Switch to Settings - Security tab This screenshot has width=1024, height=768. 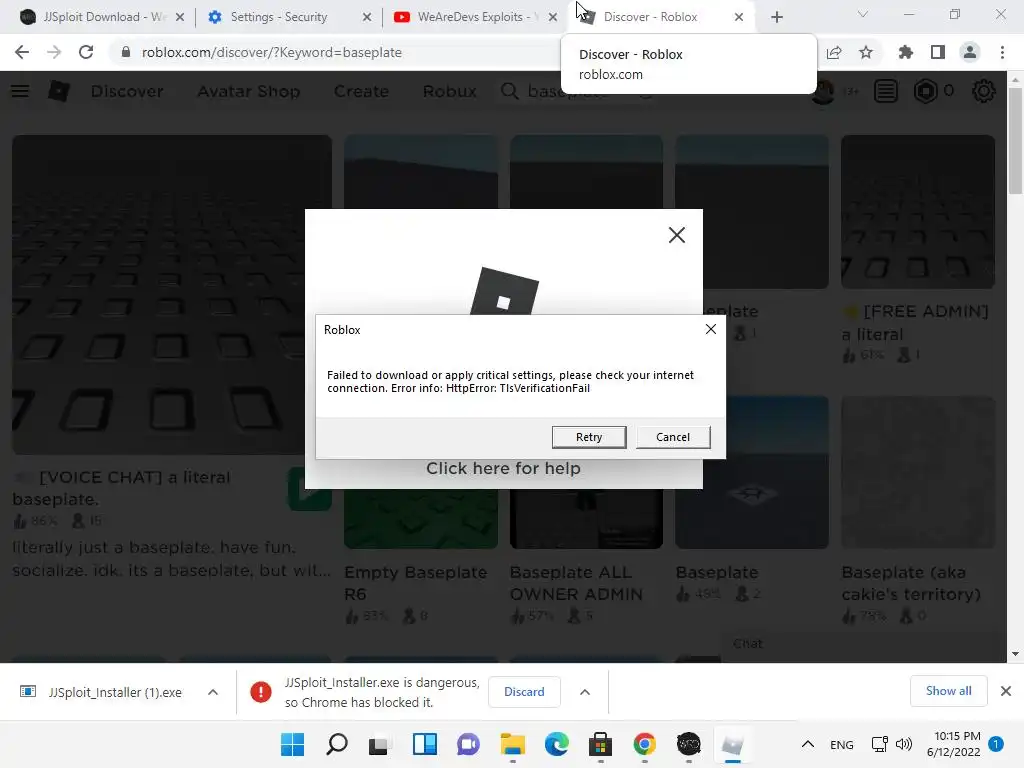point(287,17)
